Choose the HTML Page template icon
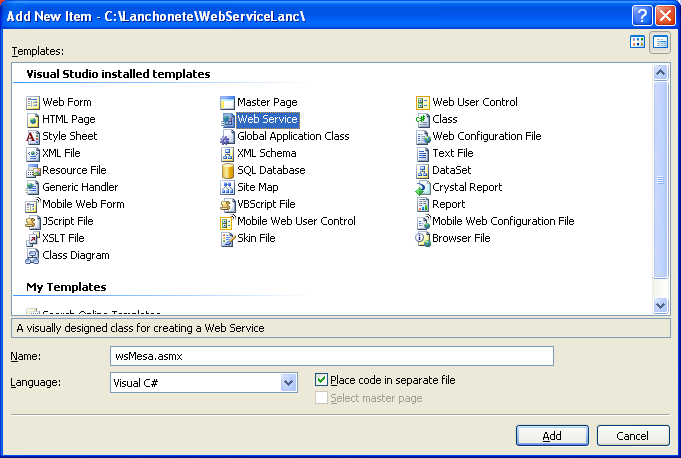This screenshot has height=458, width=681. tap(33, 120)
